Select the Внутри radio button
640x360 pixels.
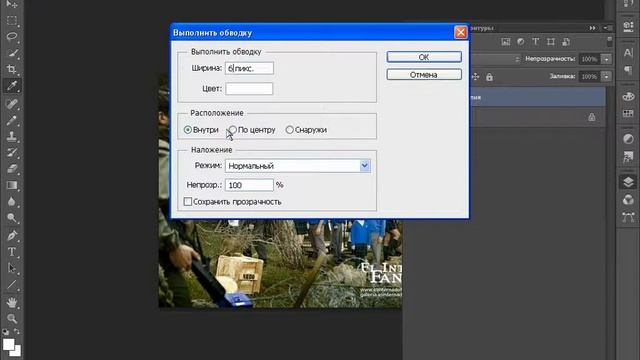(188, 130)
